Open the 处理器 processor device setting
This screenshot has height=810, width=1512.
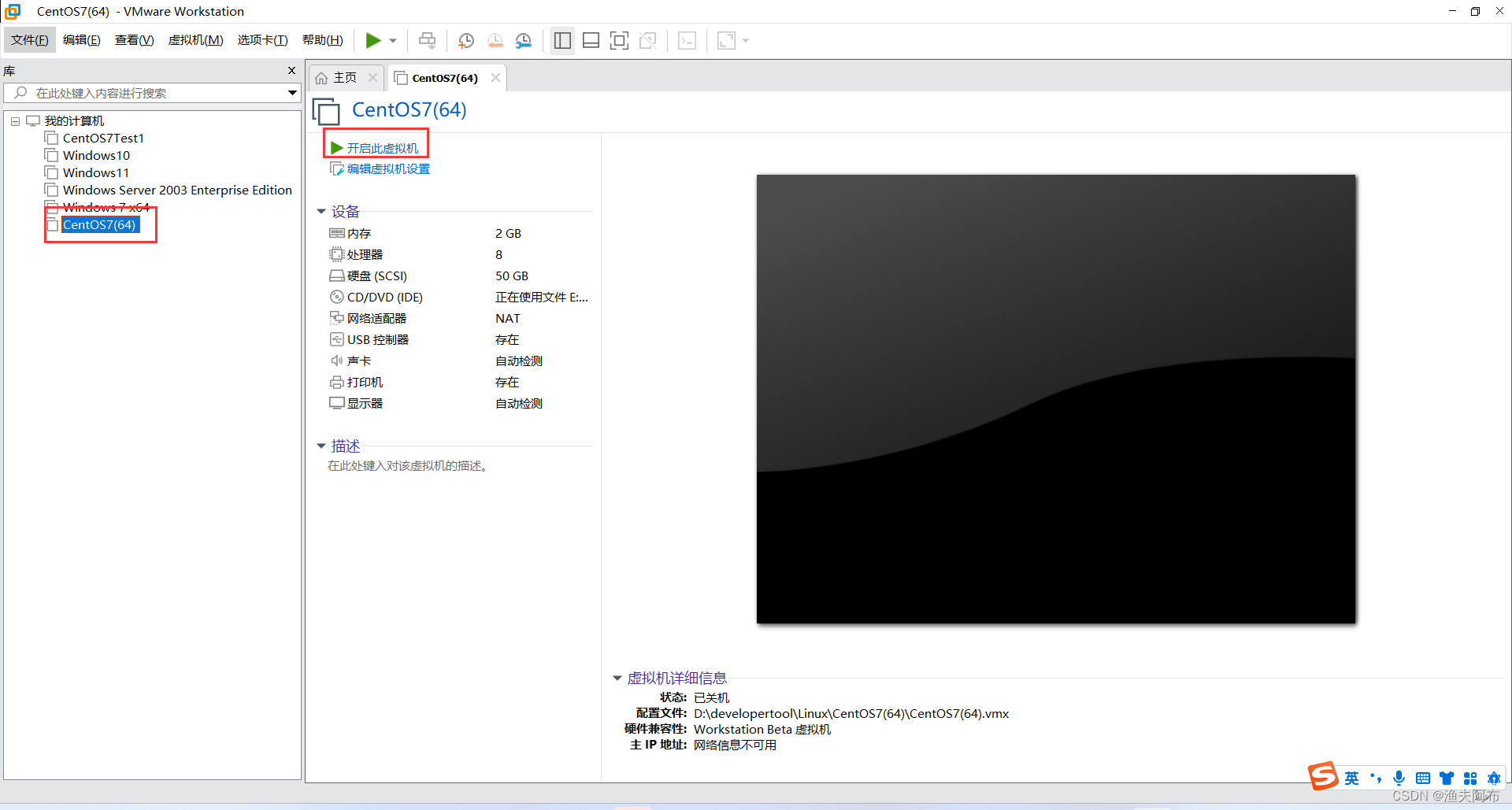(x=365, y=255)
